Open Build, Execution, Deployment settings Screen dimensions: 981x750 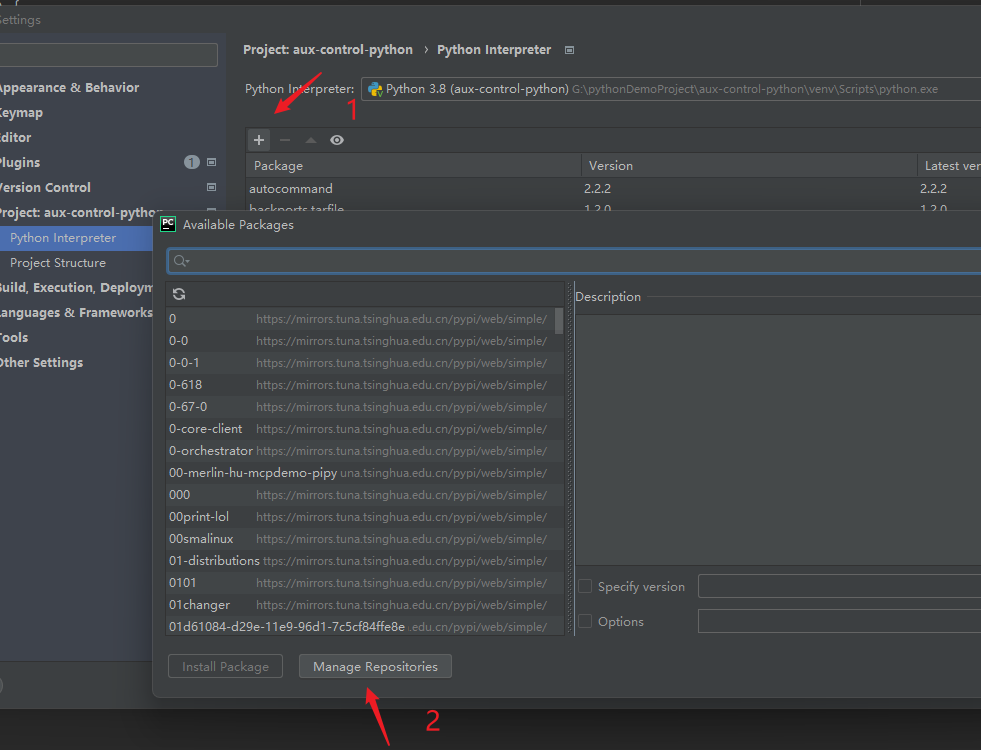76,288
